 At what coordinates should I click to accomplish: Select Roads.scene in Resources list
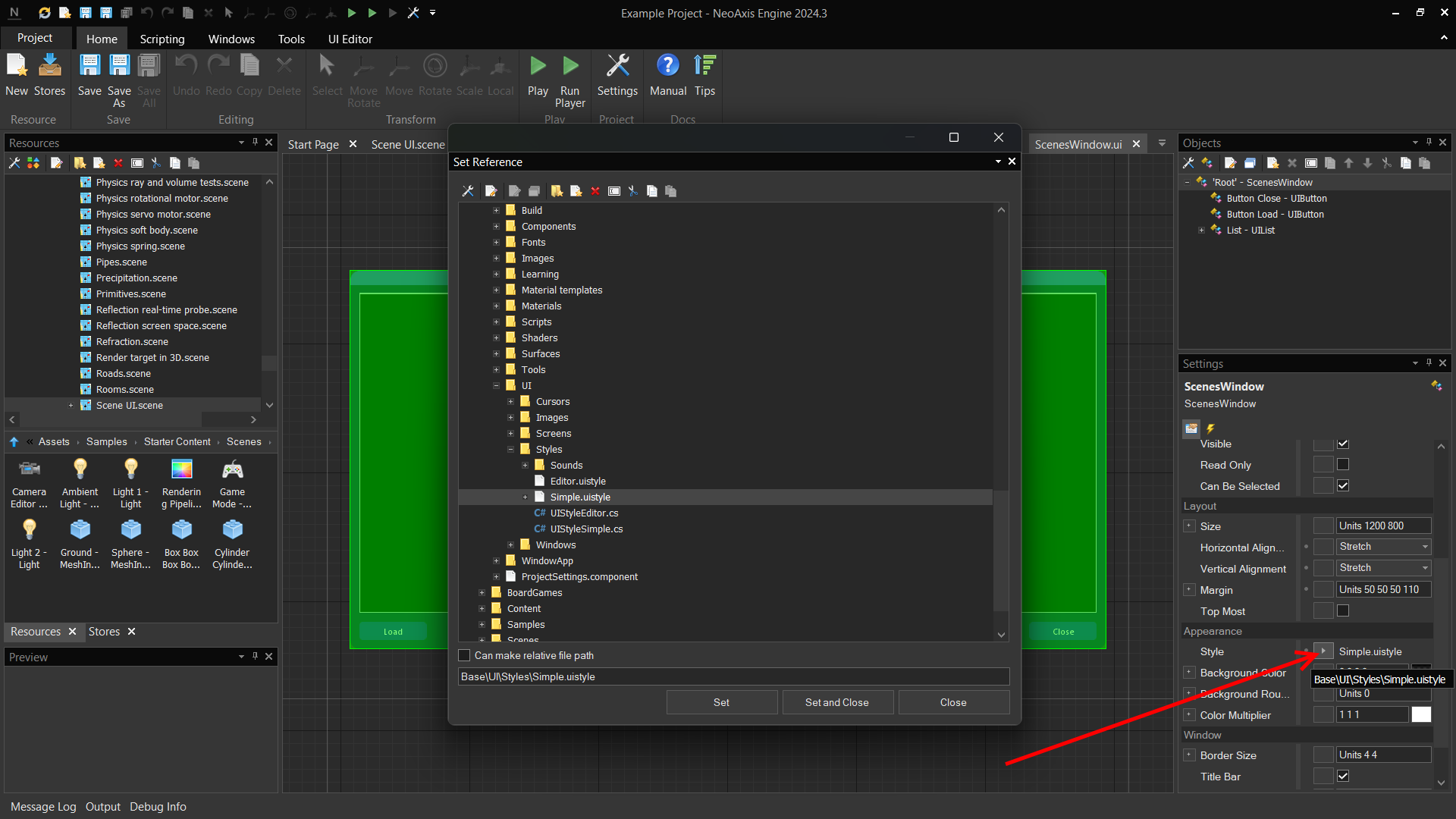click(x=123, y=373)
